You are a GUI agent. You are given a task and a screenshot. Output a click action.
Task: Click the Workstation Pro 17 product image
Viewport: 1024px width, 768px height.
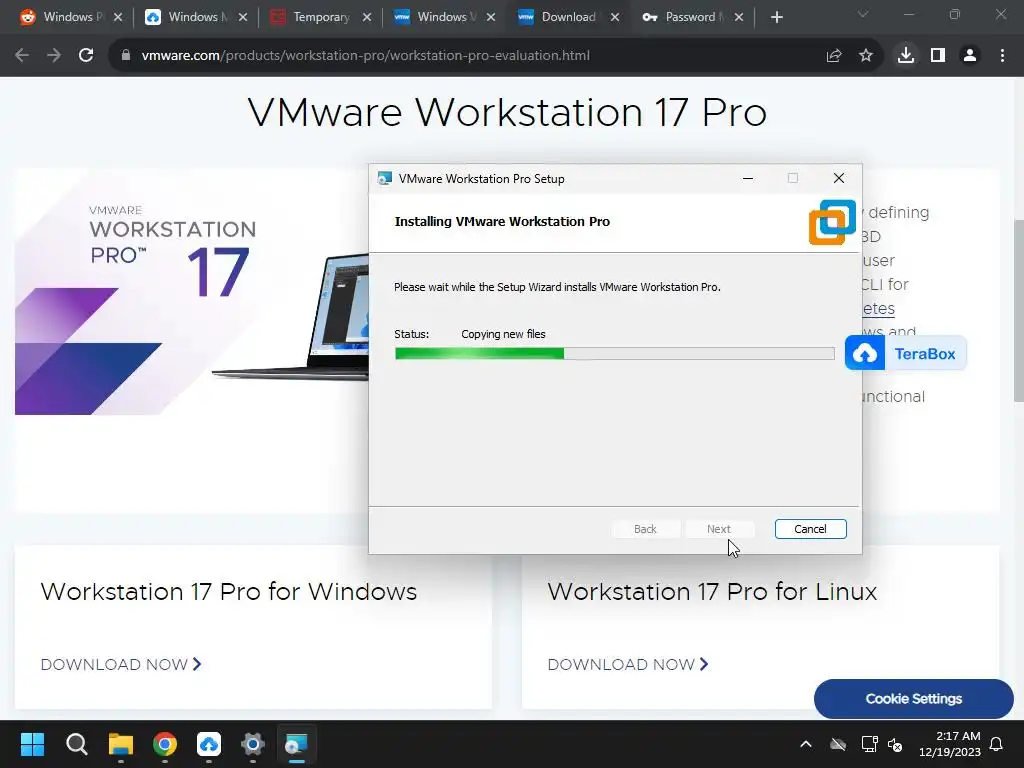[191, 292]
